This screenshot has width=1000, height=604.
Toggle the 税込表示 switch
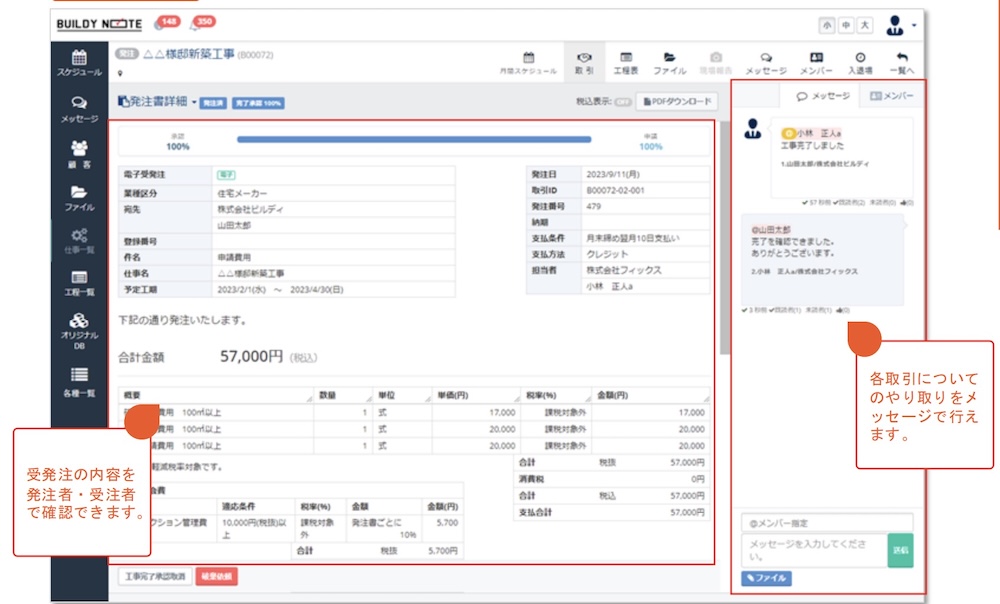click(623, 102)
